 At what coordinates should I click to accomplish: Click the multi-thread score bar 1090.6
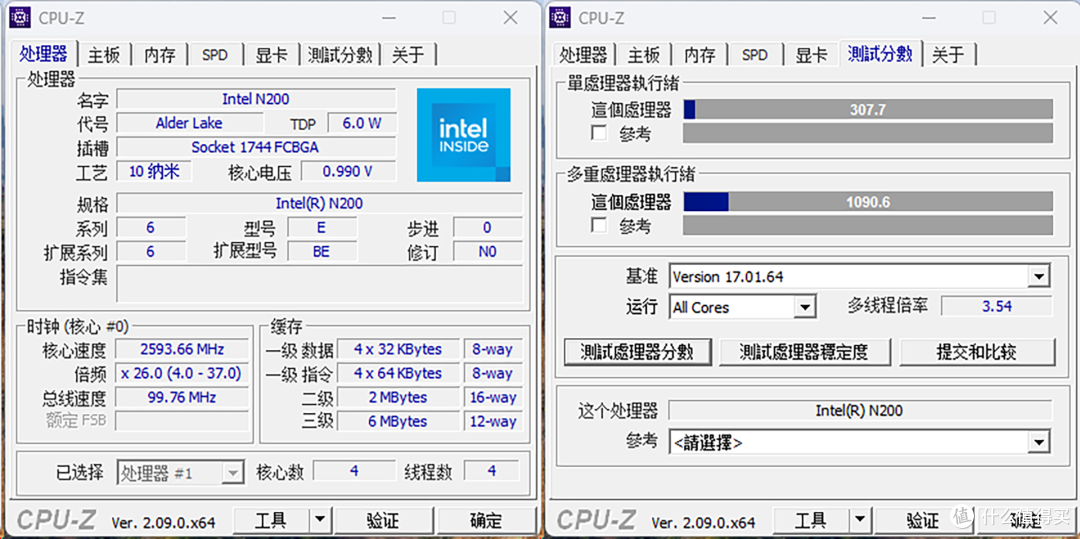[x=868, y=202]
